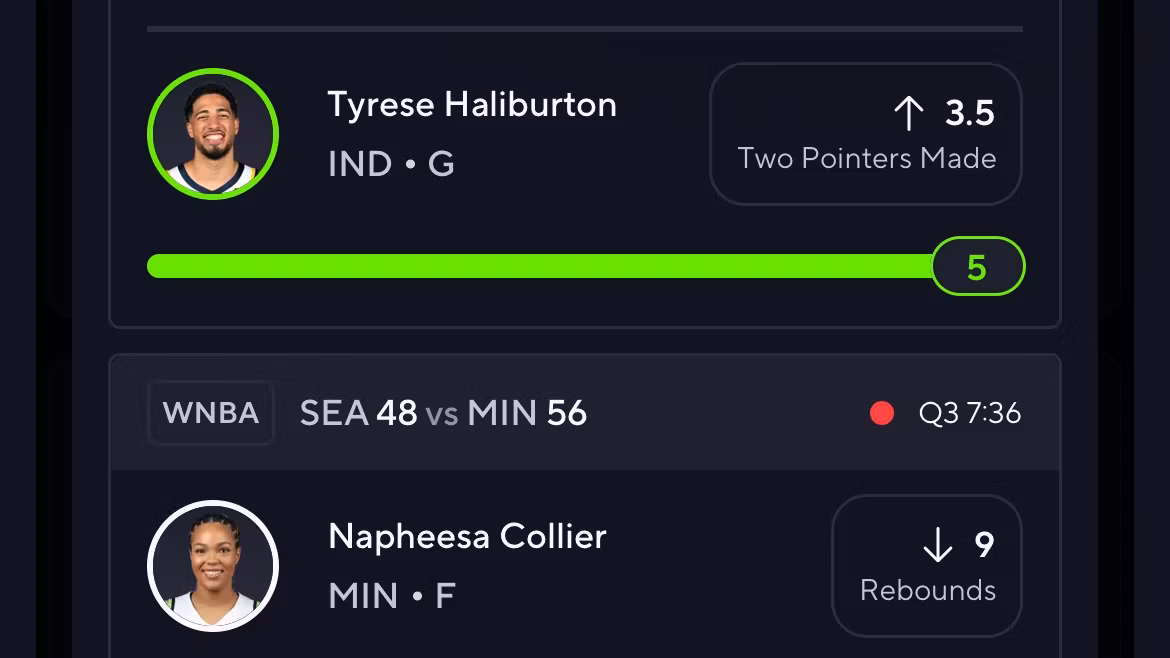Tap the SEA 48 team score
This screenshot has height=658, width=1170.
pos(358,413)
